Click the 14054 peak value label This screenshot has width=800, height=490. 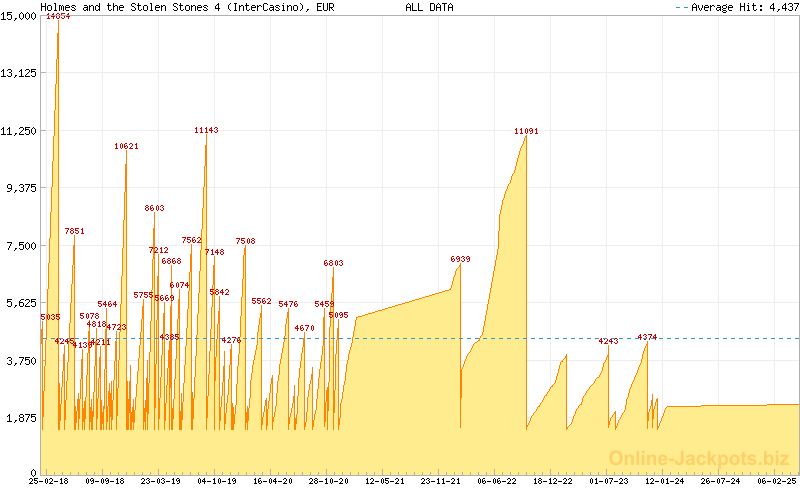pyautogui.click(x=58, y=18)
